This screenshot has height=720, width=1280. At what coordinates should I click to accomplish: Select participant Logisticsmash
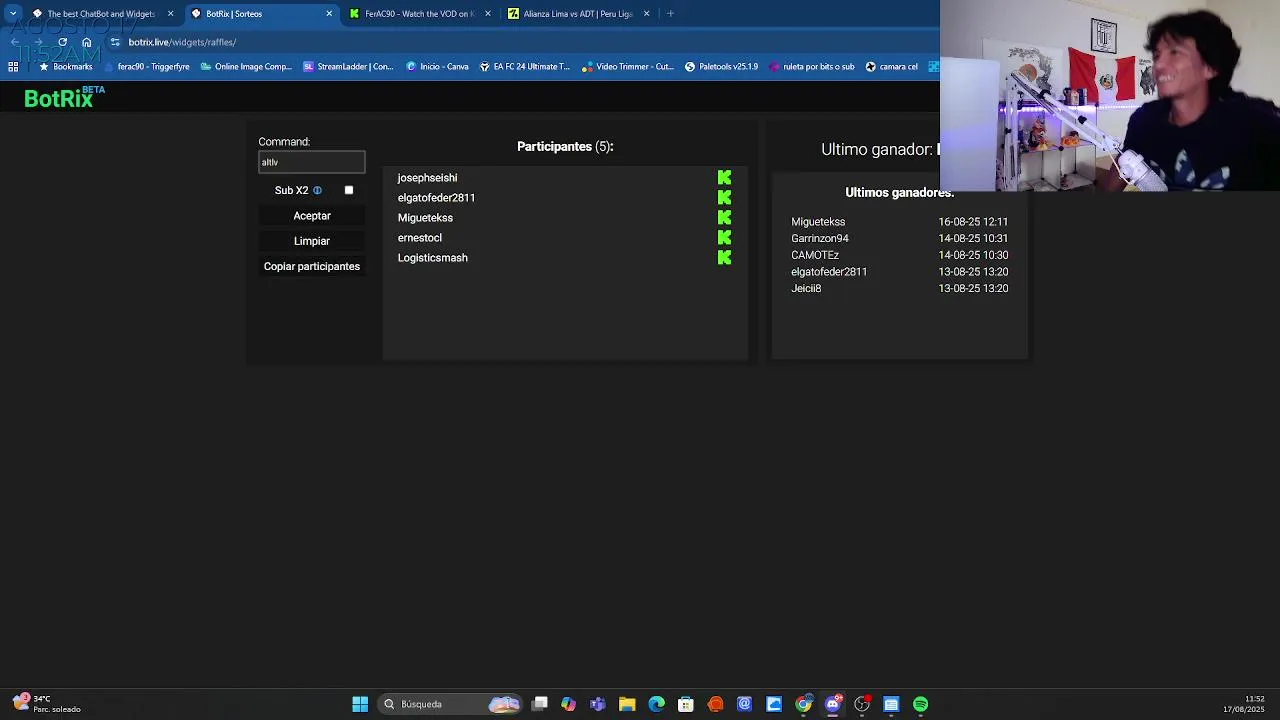[433, 258]
